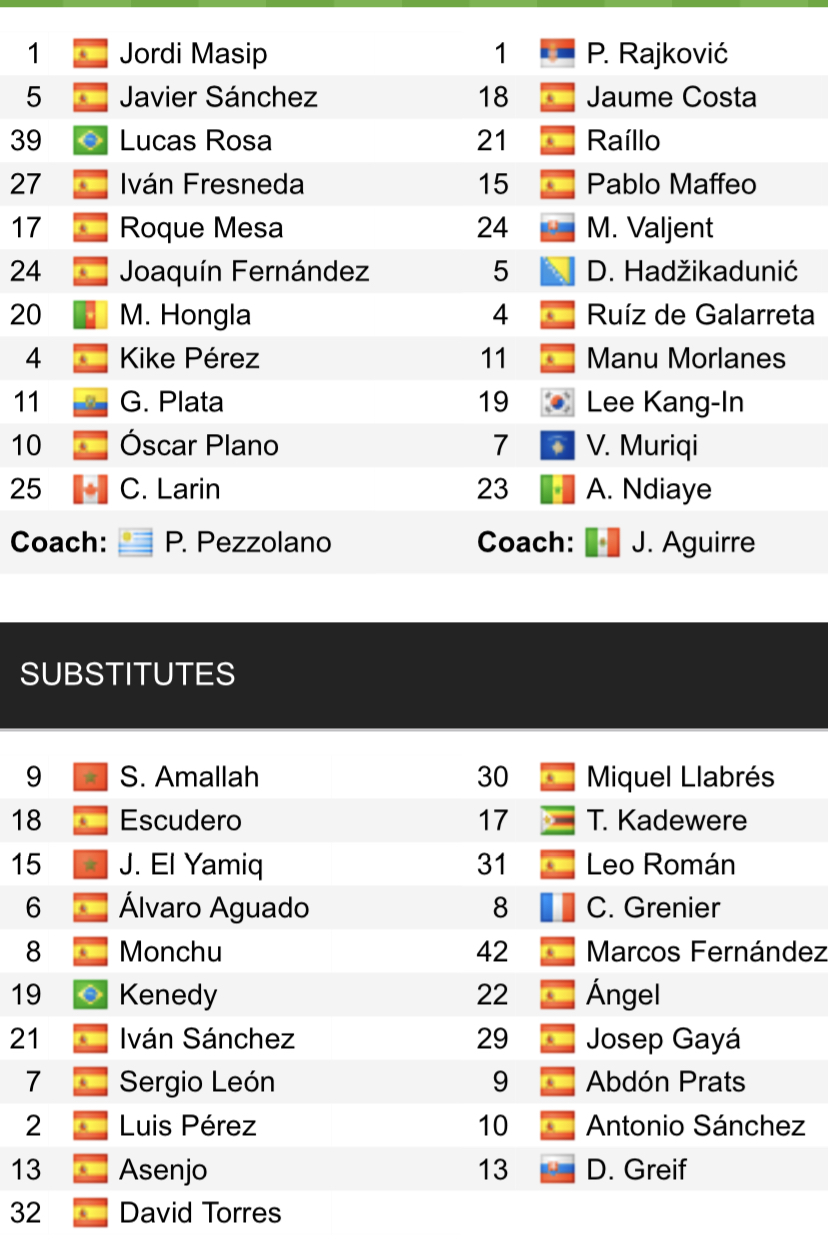Click the Serbia flag beside P. Rajković
This screenshot has width=828, height=1253.
558,54
